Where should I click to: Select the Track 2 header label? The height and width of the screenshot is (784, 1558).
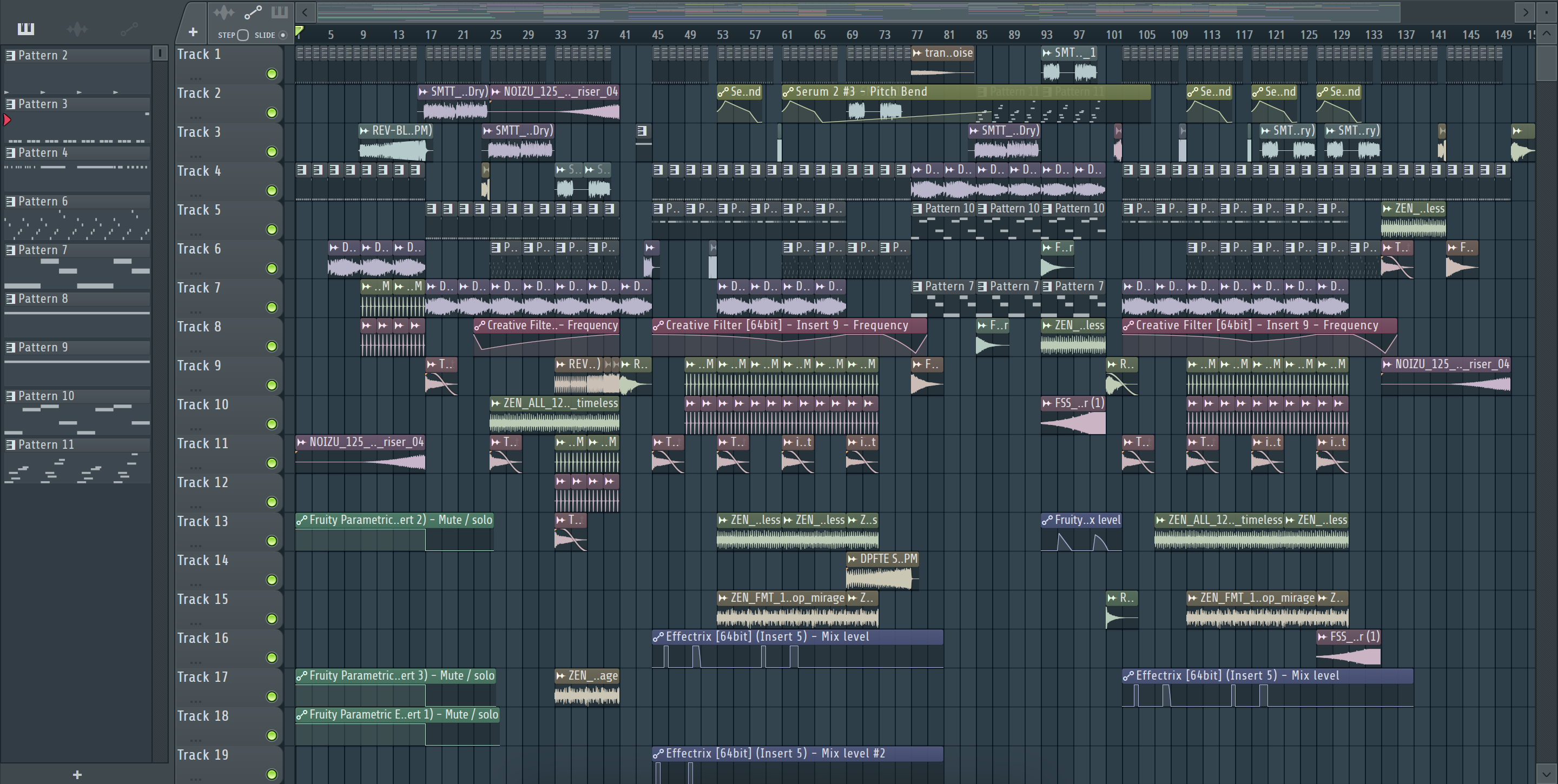point(199,93)
